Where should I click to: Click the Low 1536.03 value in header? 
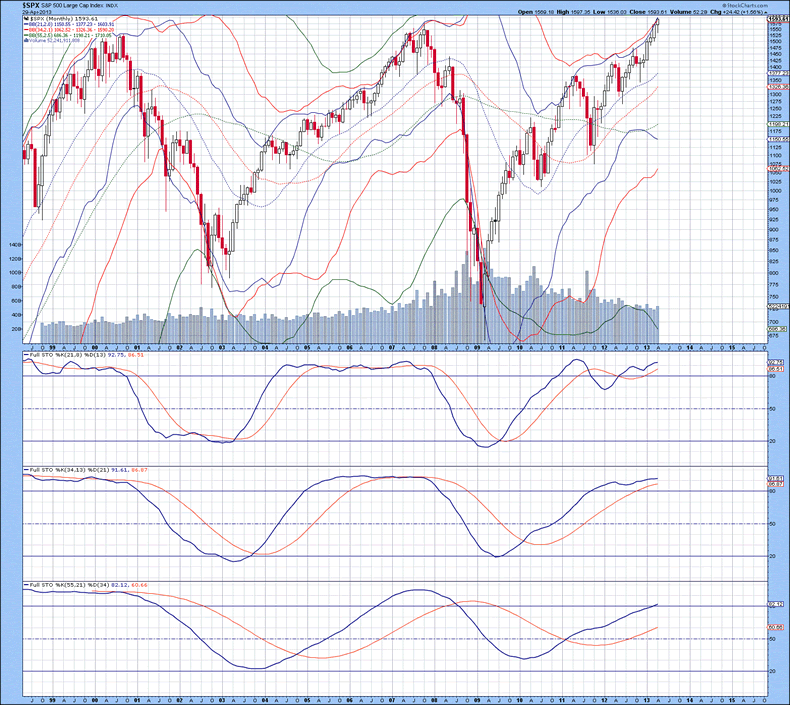611,12
